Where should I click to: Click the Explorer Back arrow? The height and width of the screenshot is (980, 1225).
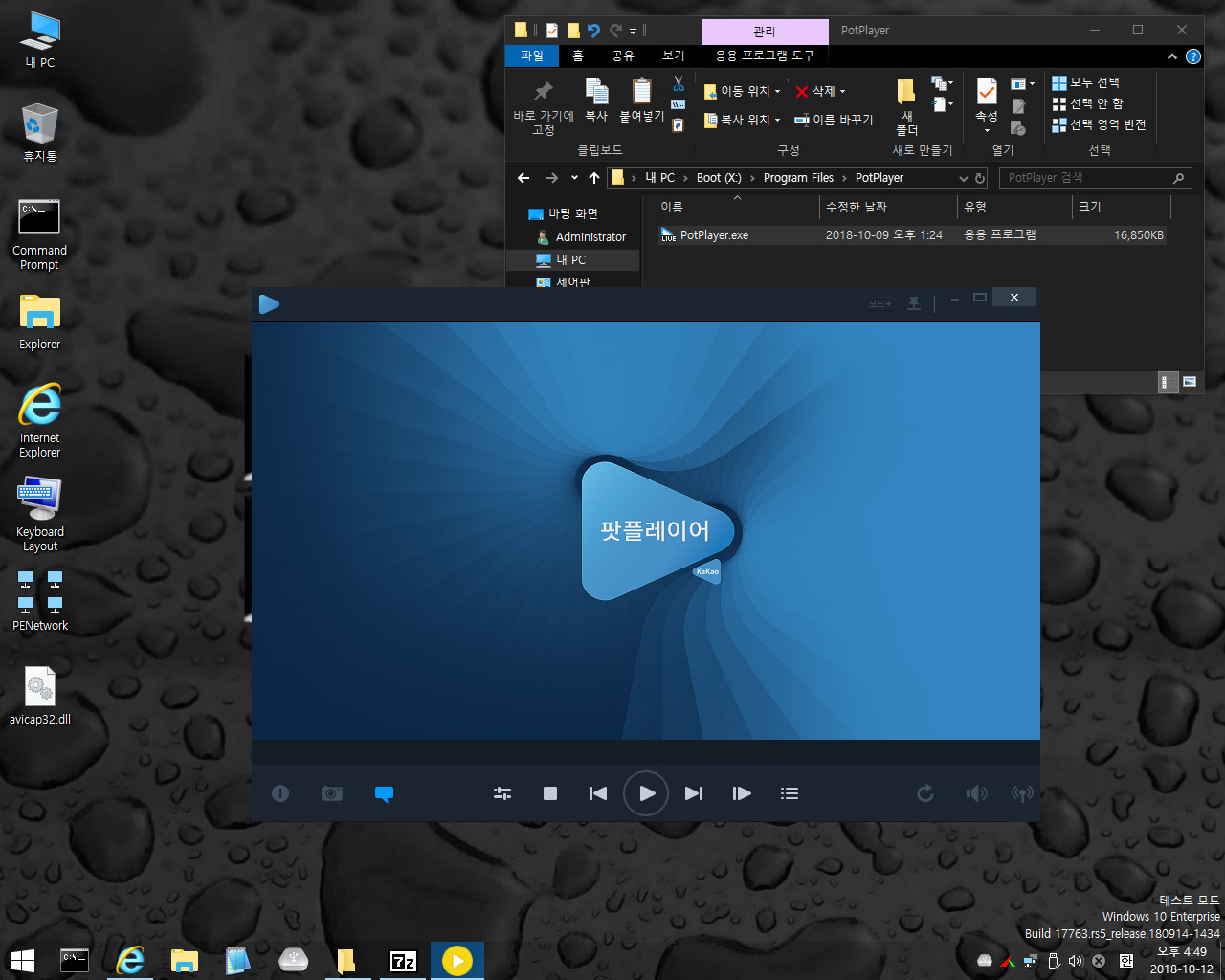point(523,178)
